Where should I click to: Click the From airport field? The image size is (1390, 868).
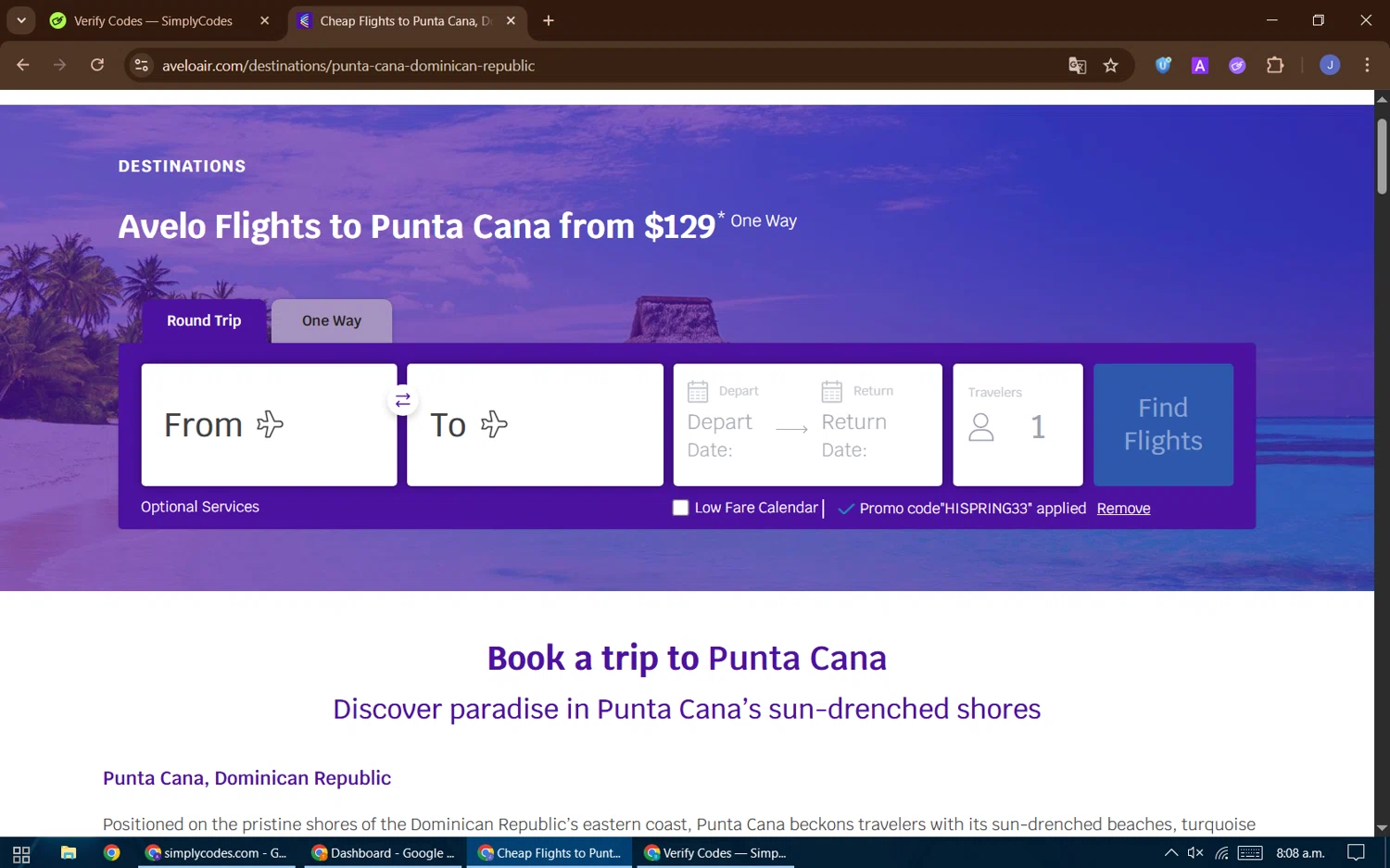[x=269, y=424]
